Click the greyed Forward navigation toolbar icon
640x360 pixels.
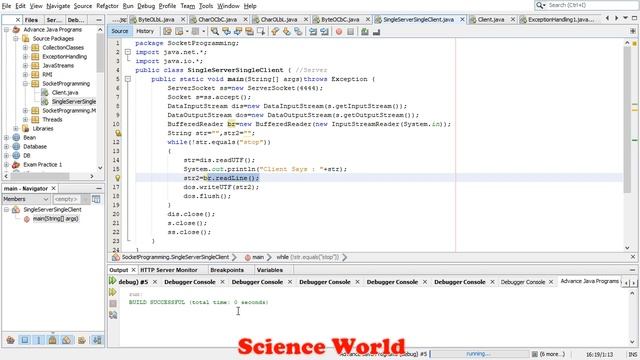coord(196,31)
